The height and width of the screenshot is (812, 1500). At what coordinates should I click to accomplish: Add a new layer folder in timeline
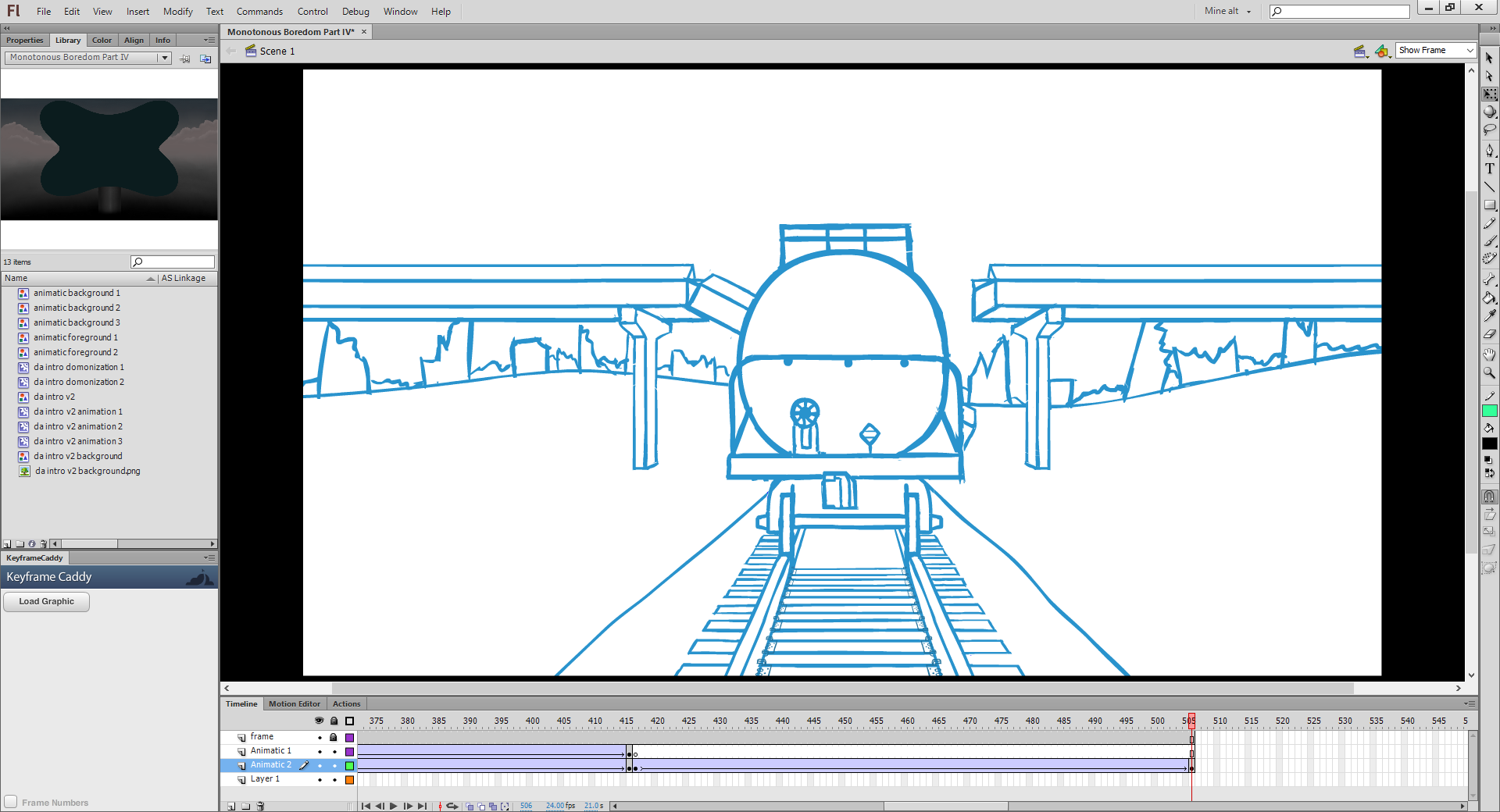[246, 806]
